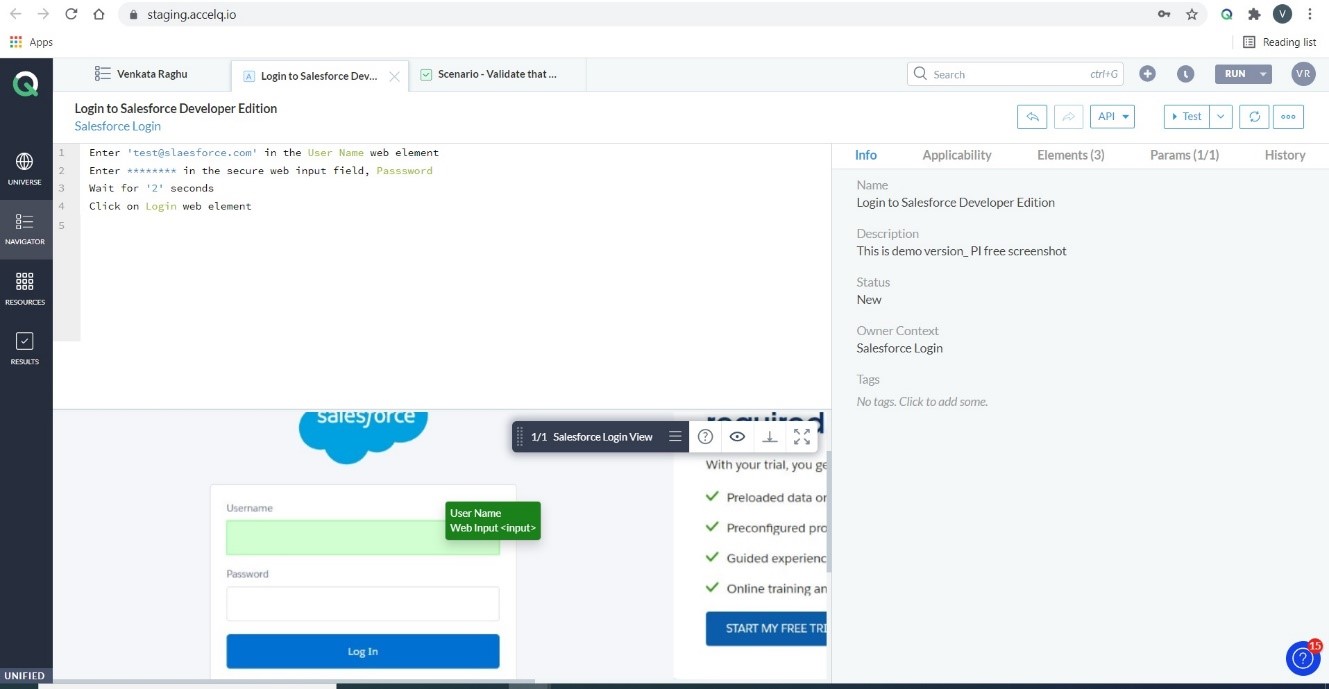Click the refresh sync icon
1329x689 pixels.
[x=1254, y=117]
